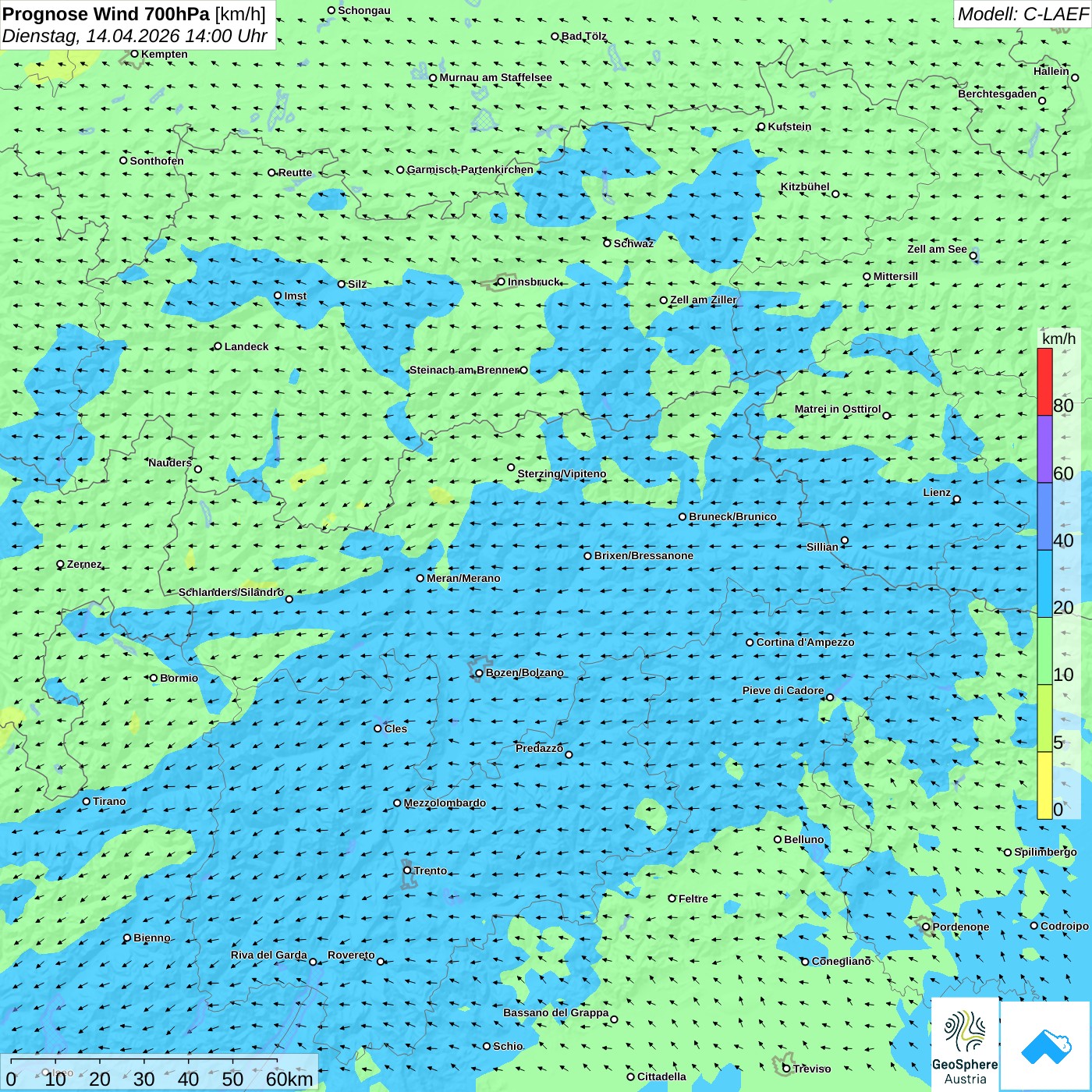Click the Cortina d'Ampezzo label

coord(806,643)
